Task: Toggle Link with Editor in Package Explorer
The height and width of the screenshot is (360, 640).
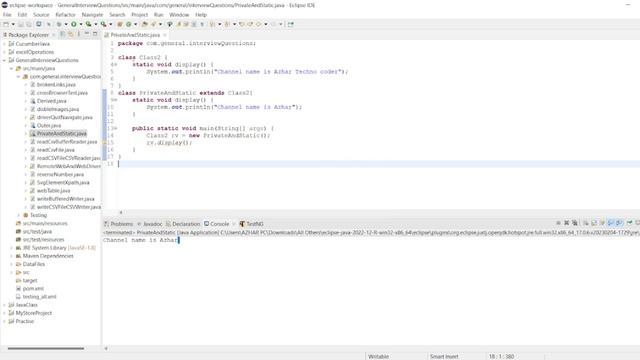Action: pyautogui.click(x=70, y=34)
